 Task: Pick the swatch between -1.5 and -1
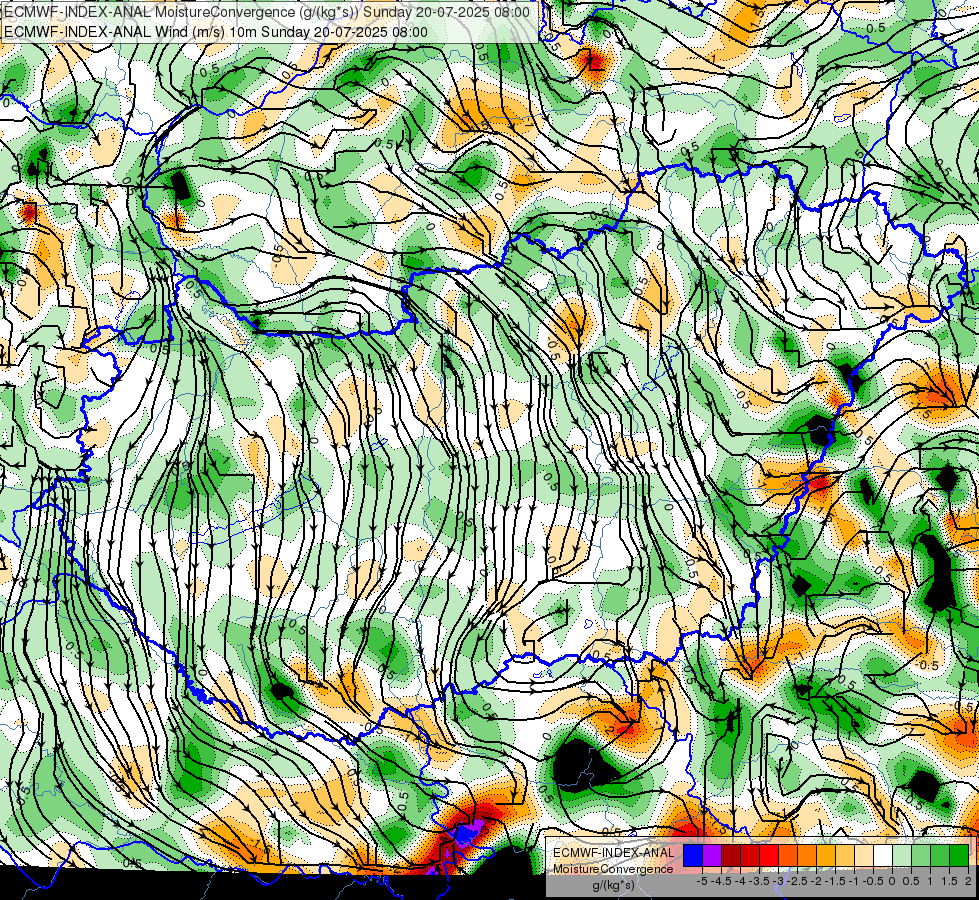[845, 856]
